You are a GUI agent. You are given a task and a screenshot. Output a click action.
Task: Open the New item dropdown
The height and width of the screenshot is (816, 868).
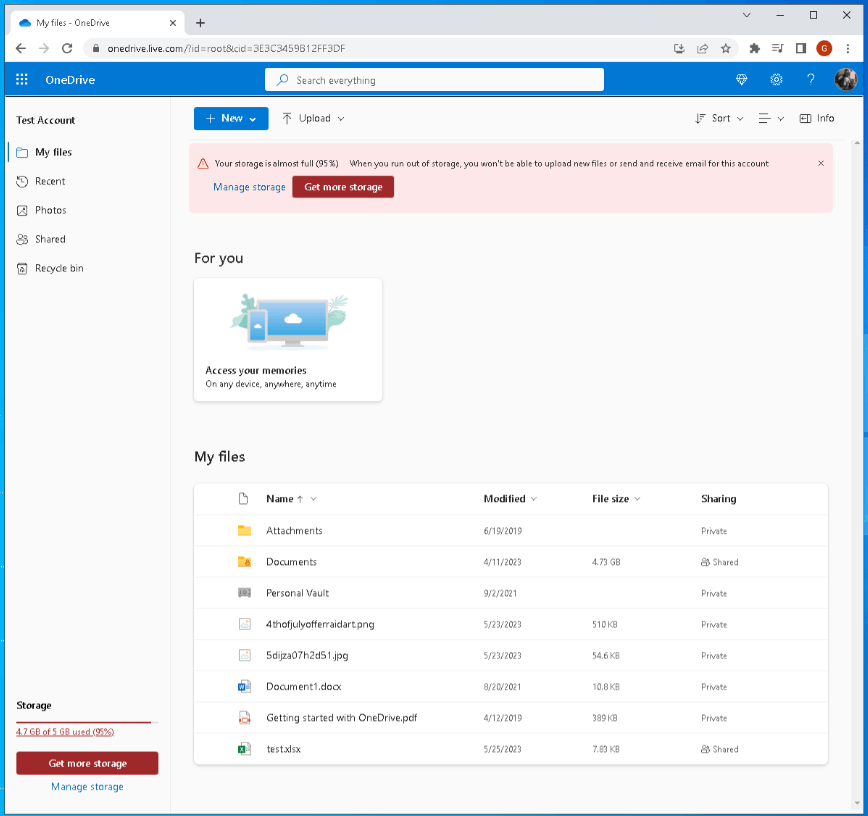pos(231,118)
